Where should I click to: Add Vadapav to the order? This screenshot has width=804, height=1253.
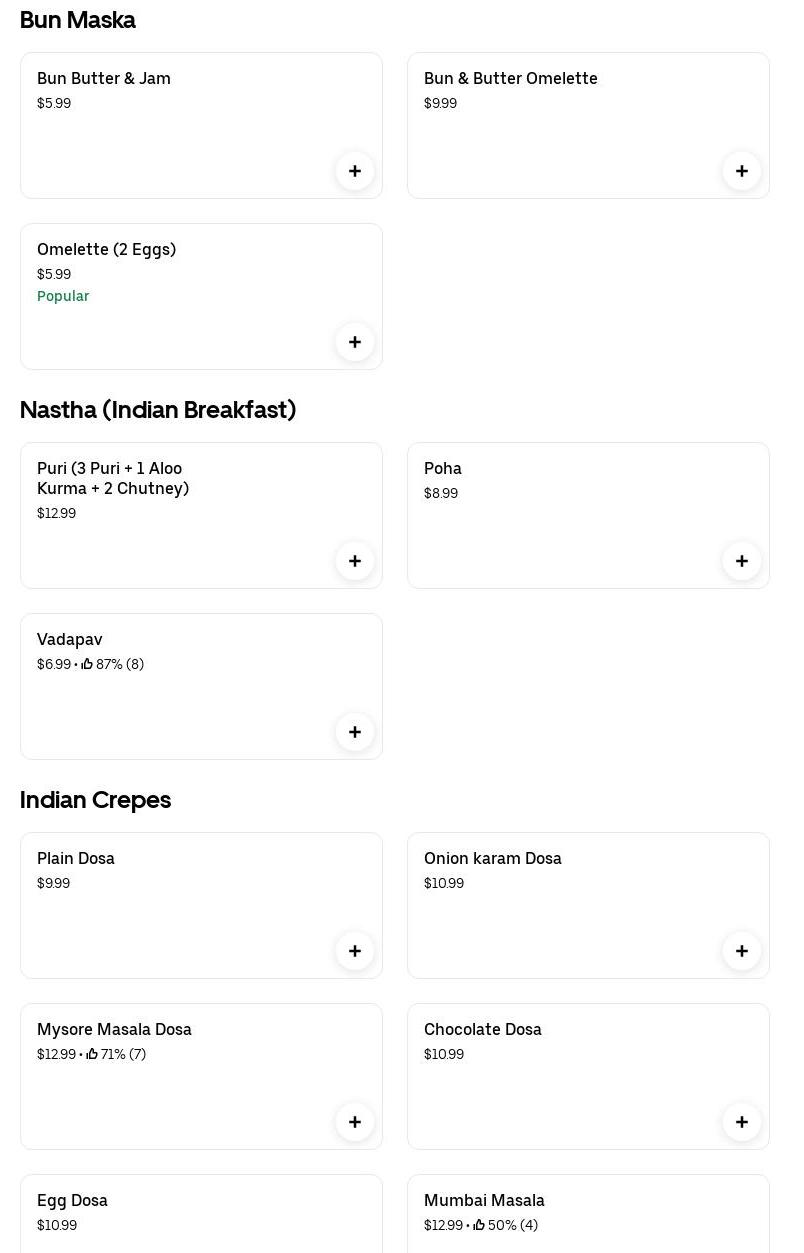[x=355, y=732]
